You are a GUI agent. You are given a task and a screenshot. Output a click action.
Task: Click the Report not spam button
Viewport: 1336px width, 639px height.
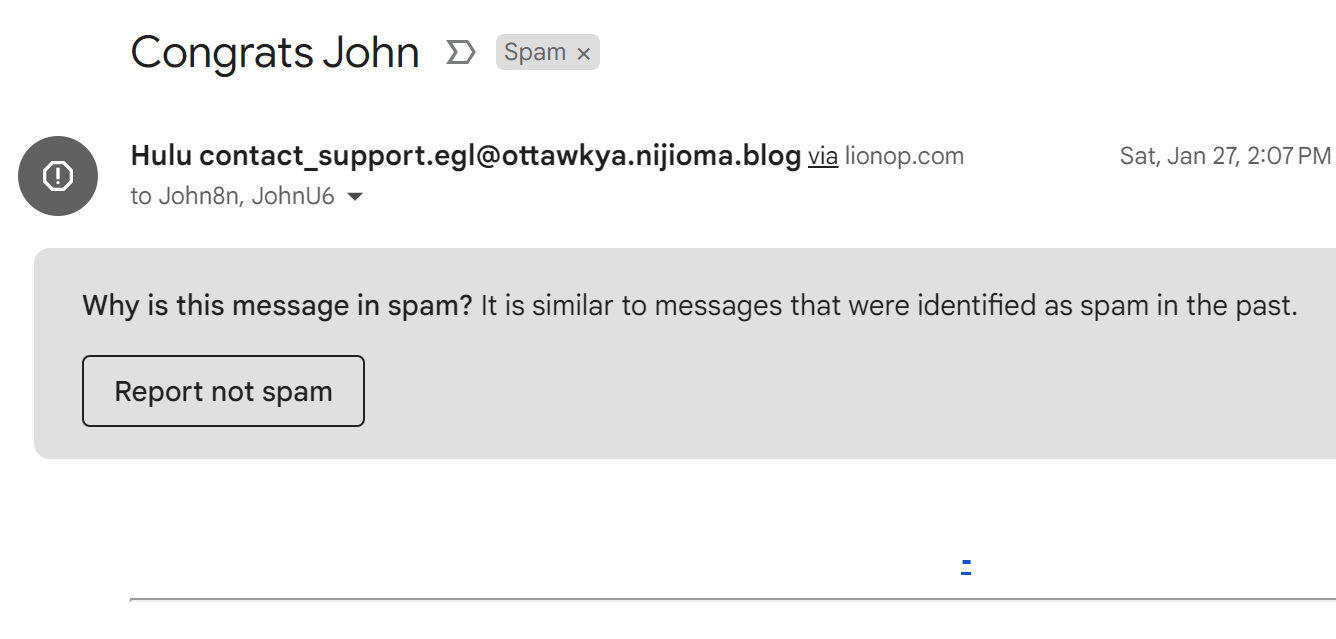click(223, 391)
